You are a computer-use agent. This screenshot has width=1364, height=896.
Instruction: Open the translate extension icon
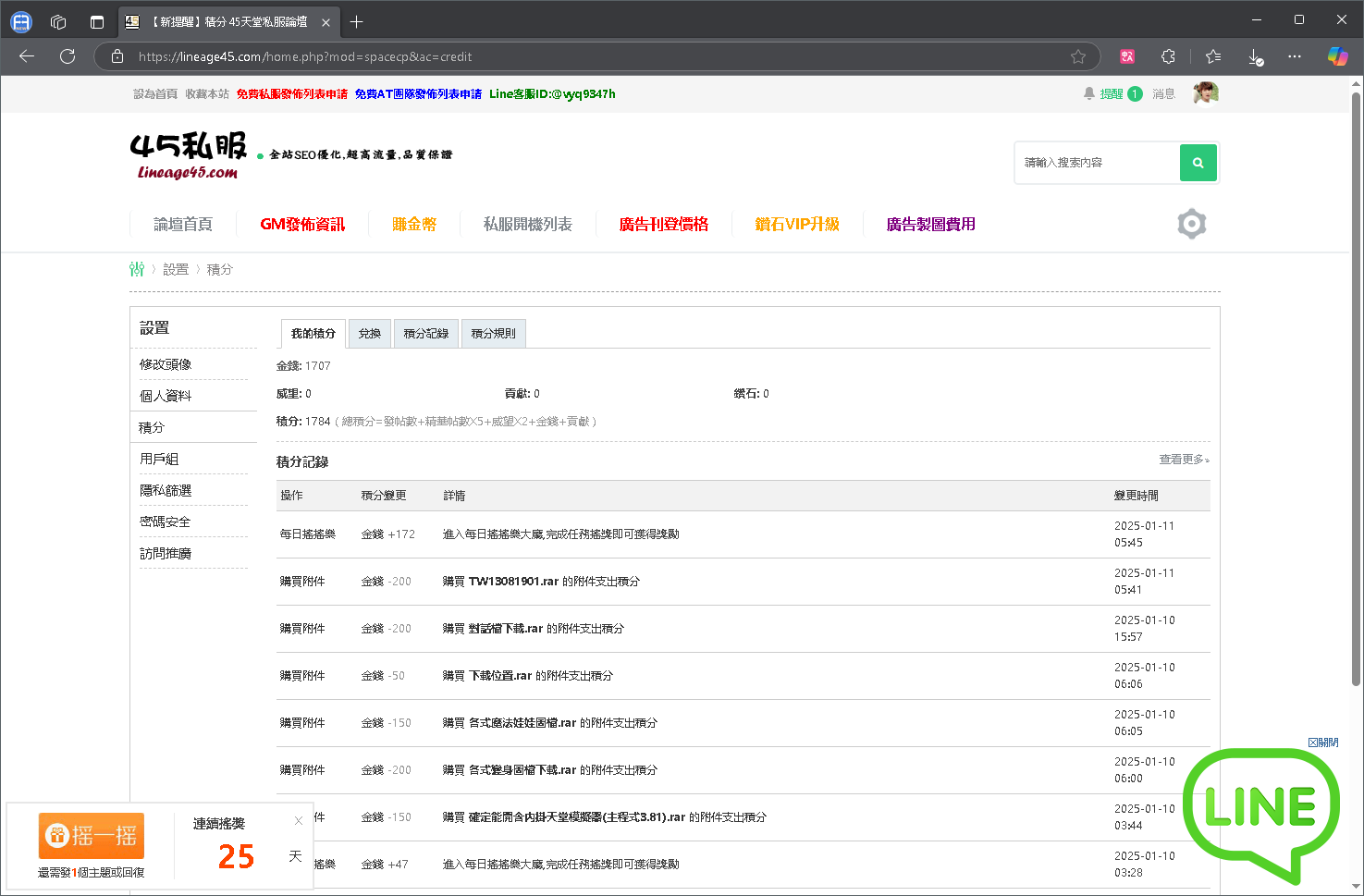click(1127, 56)
